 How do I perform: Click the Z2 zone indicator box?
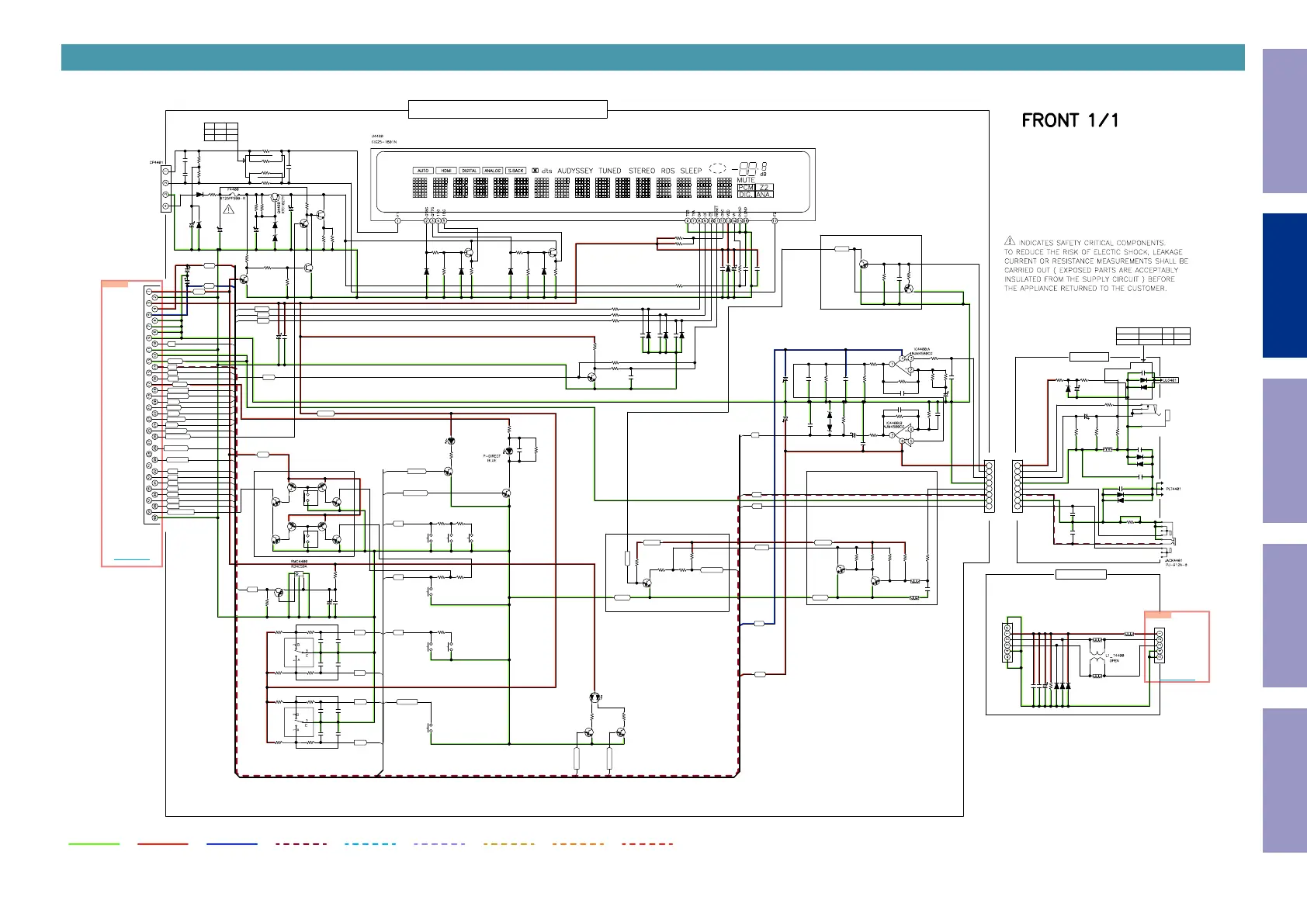tap(764, 187)
